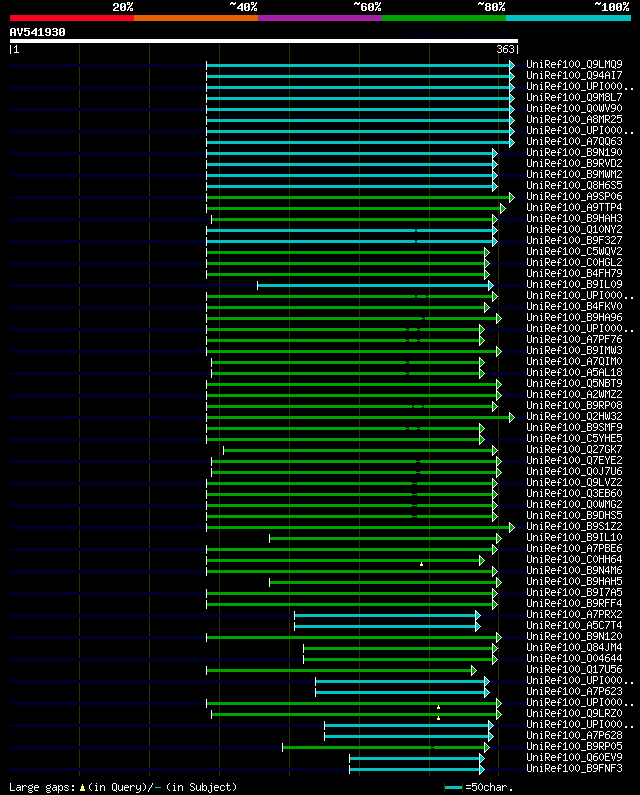Screen dimensions: 640x795
Task: Select the UniRef100_B9F327 label
Action: [x=574, y=240]
